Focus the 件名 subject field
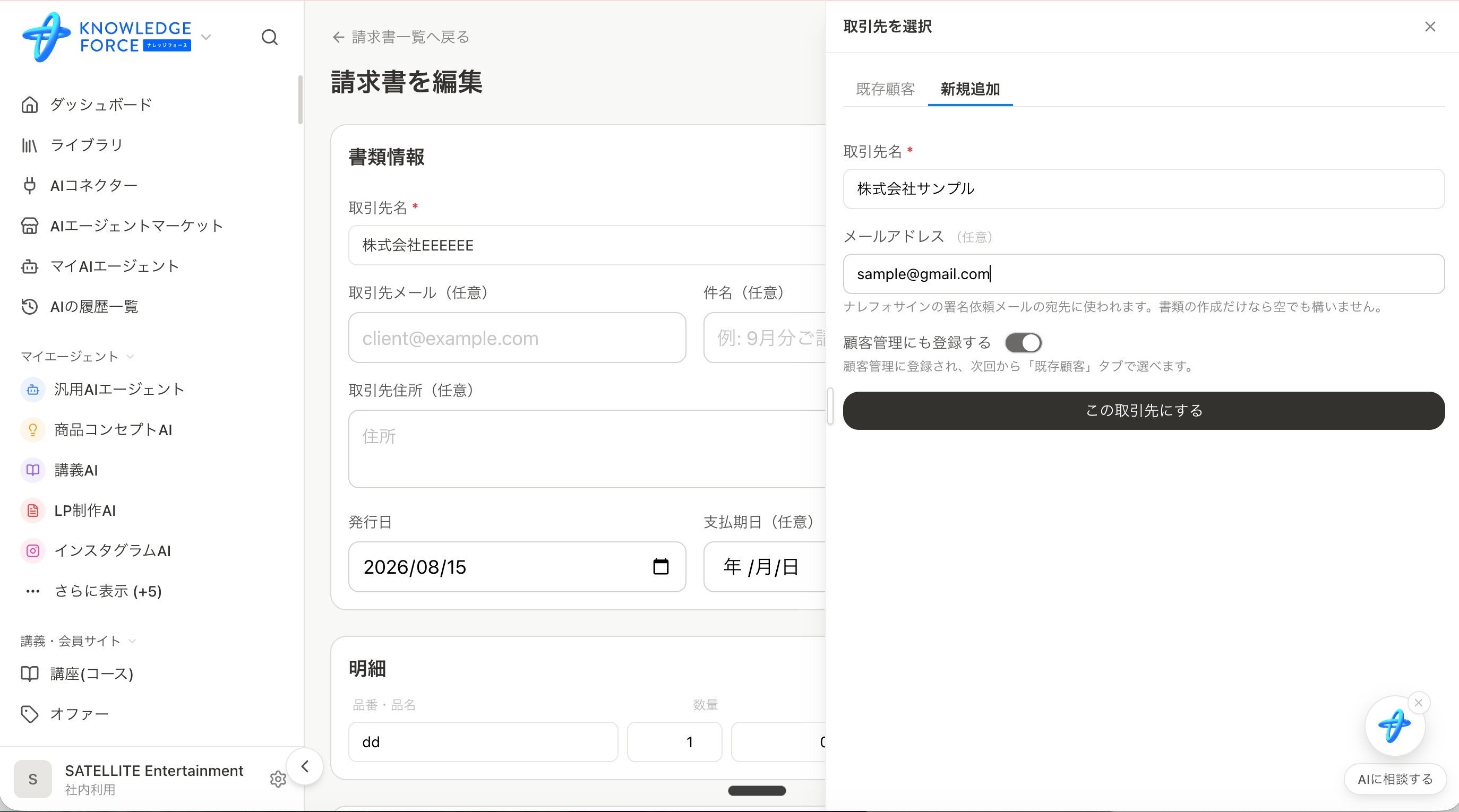 tap(765, 338)
